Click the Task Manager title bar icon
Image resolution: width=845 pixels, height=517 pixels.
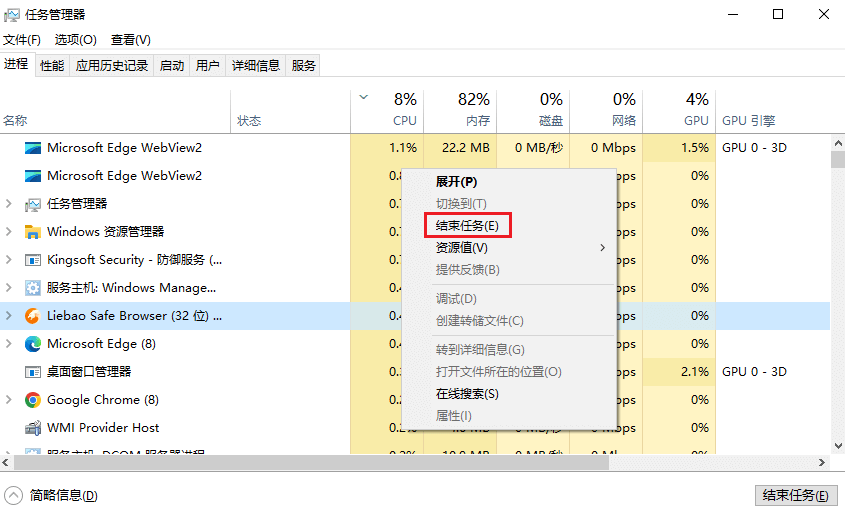tap(11, 15)
